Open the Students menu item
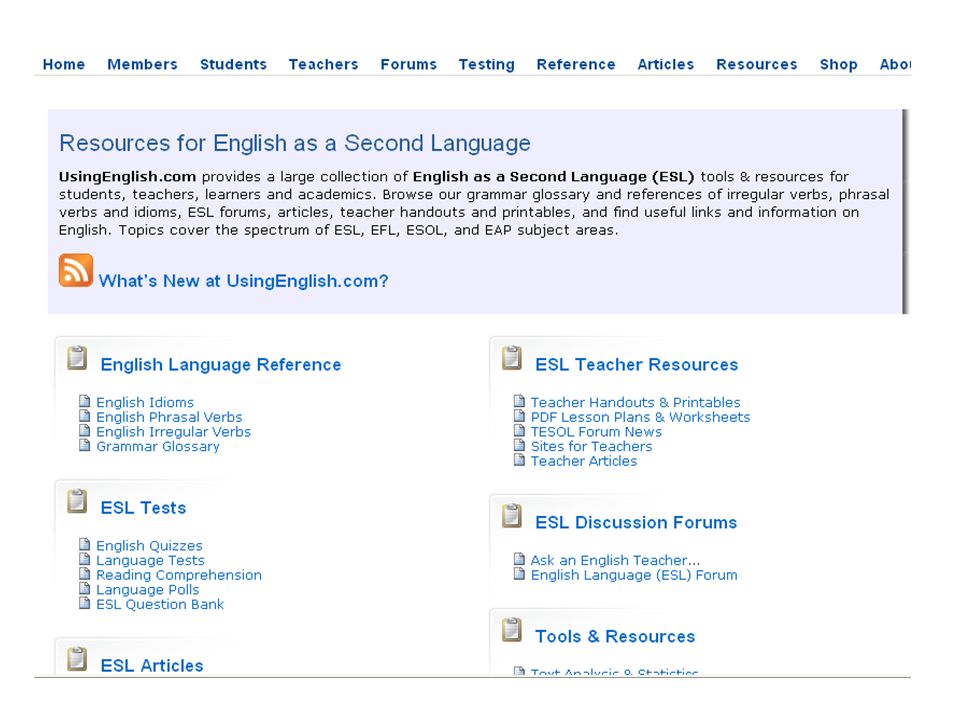Viewport: 960px width, 720px height. (233, 64)
